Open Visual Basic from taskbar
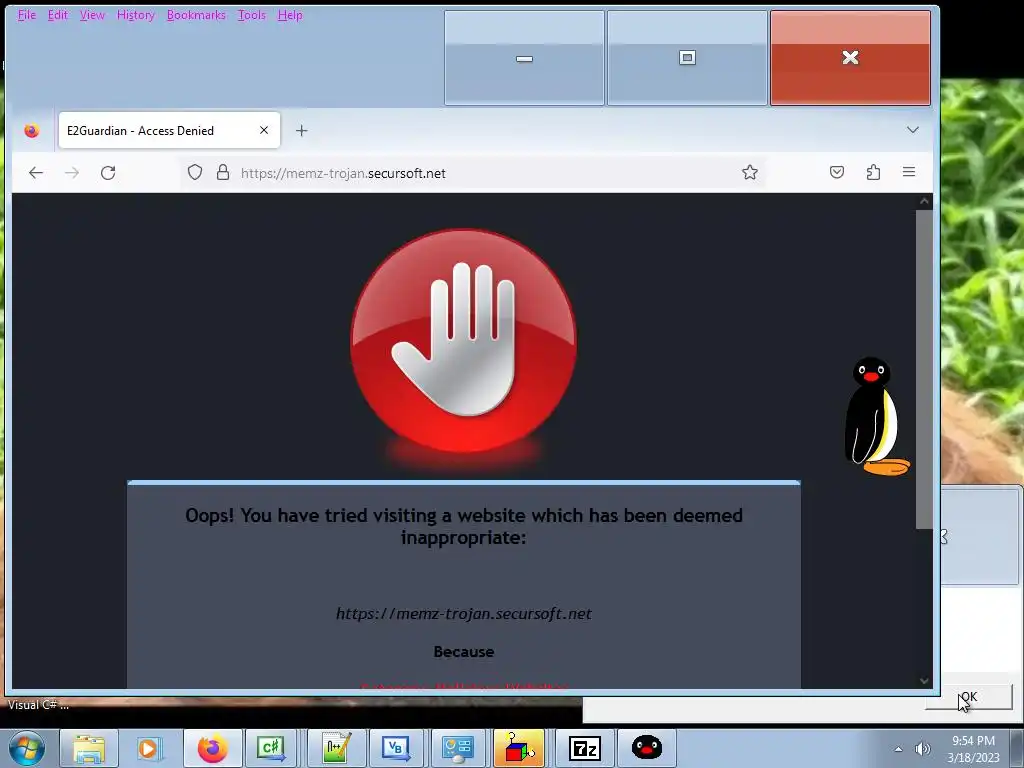Image resolution: width=1024 pixels, height=768 pixels. 396,748
